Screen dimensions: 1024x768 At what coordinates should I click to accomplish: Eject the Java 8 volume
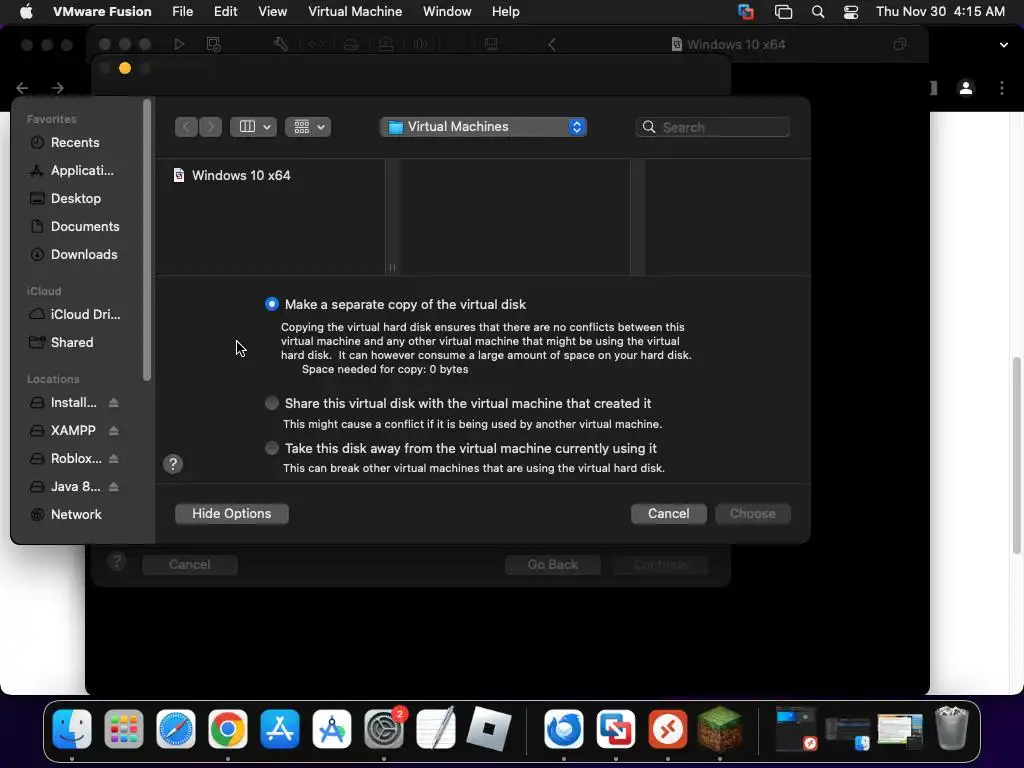click(x=114, y=487)
